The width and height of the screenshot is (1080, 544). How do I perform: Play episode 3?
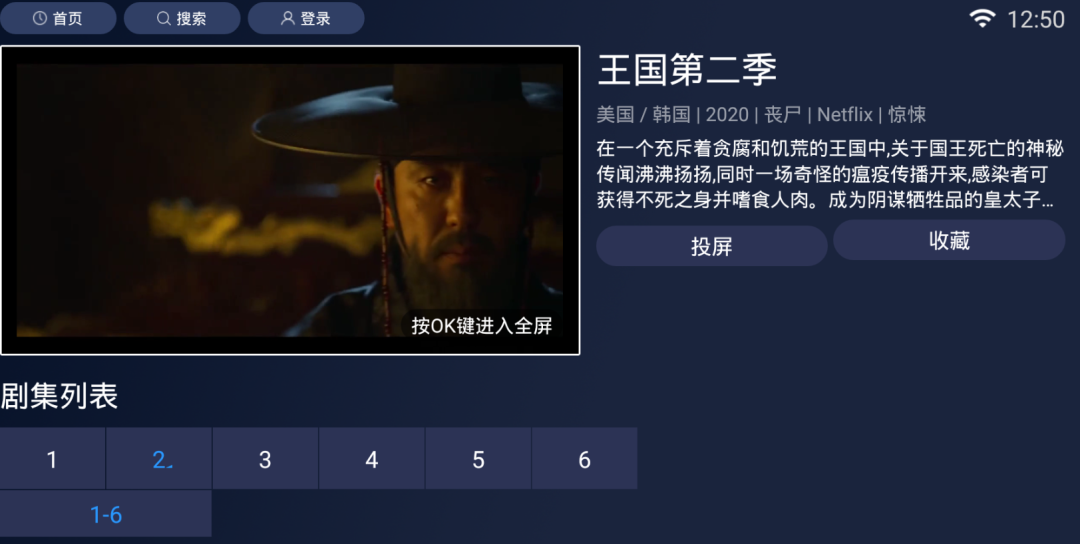click(x=265, y=459)
